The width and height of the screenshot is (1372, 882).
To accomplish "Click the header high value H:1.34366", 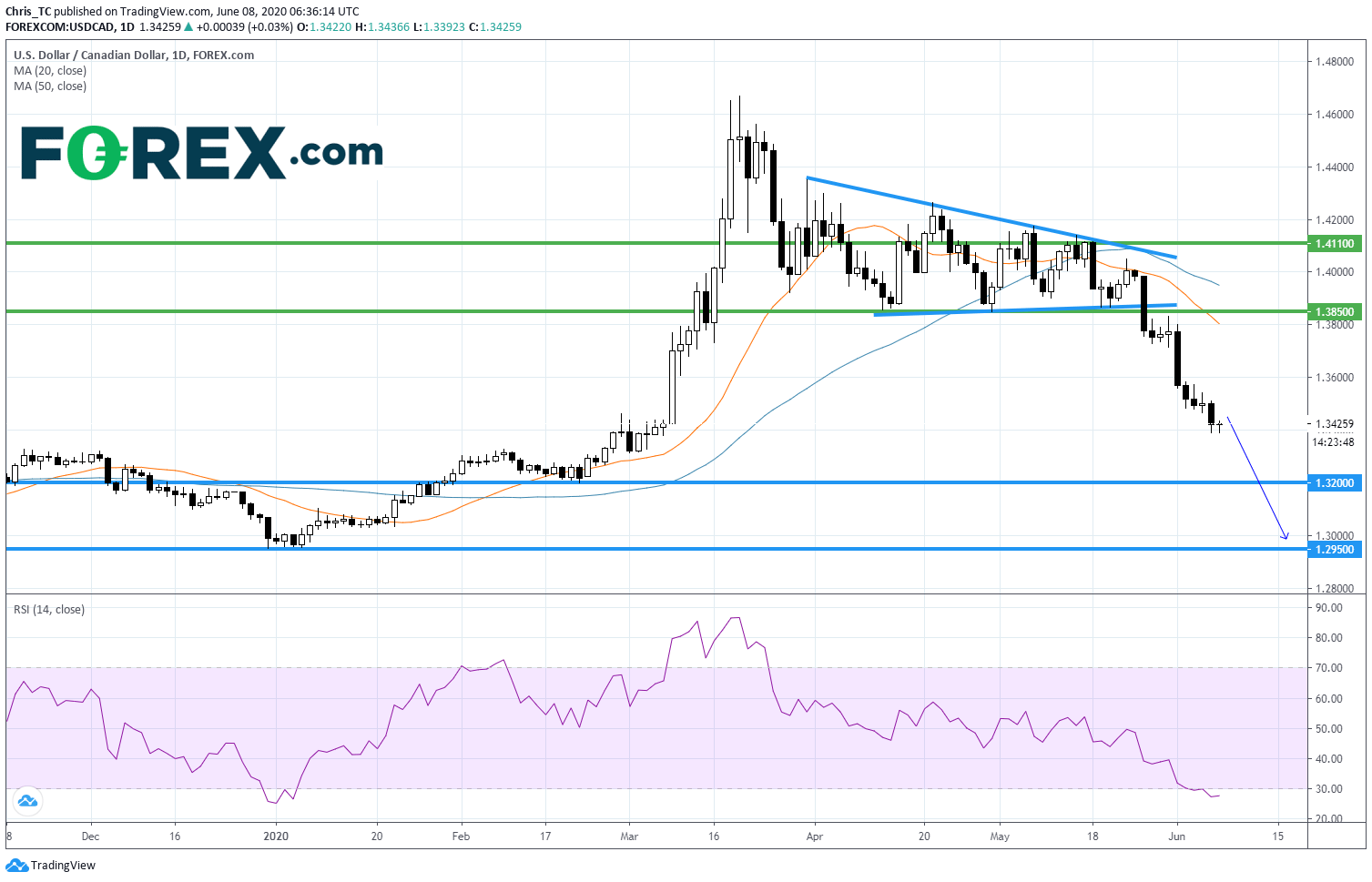I will click(381, 27).
